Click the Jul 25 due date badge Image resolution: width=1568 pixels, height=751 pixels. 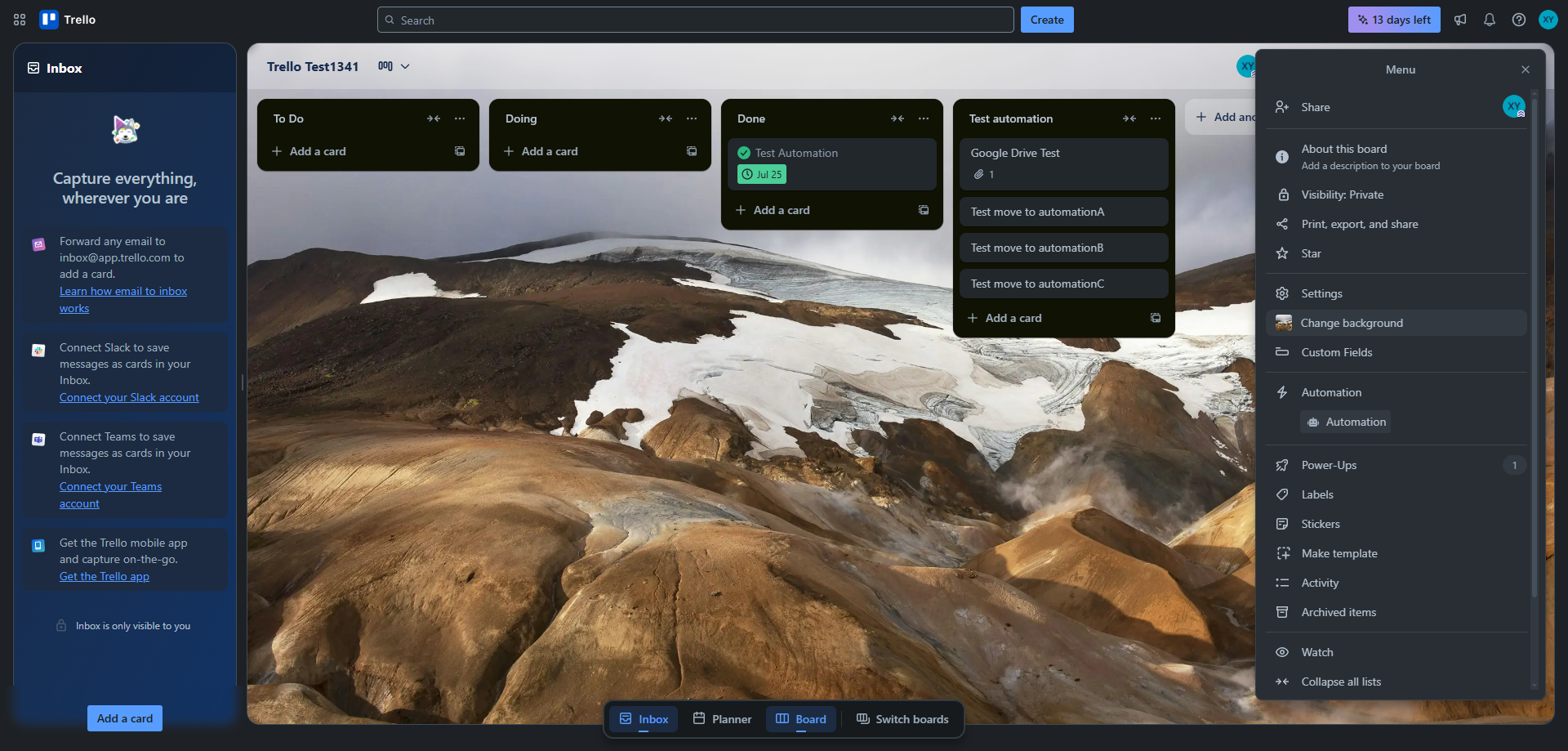762,174
